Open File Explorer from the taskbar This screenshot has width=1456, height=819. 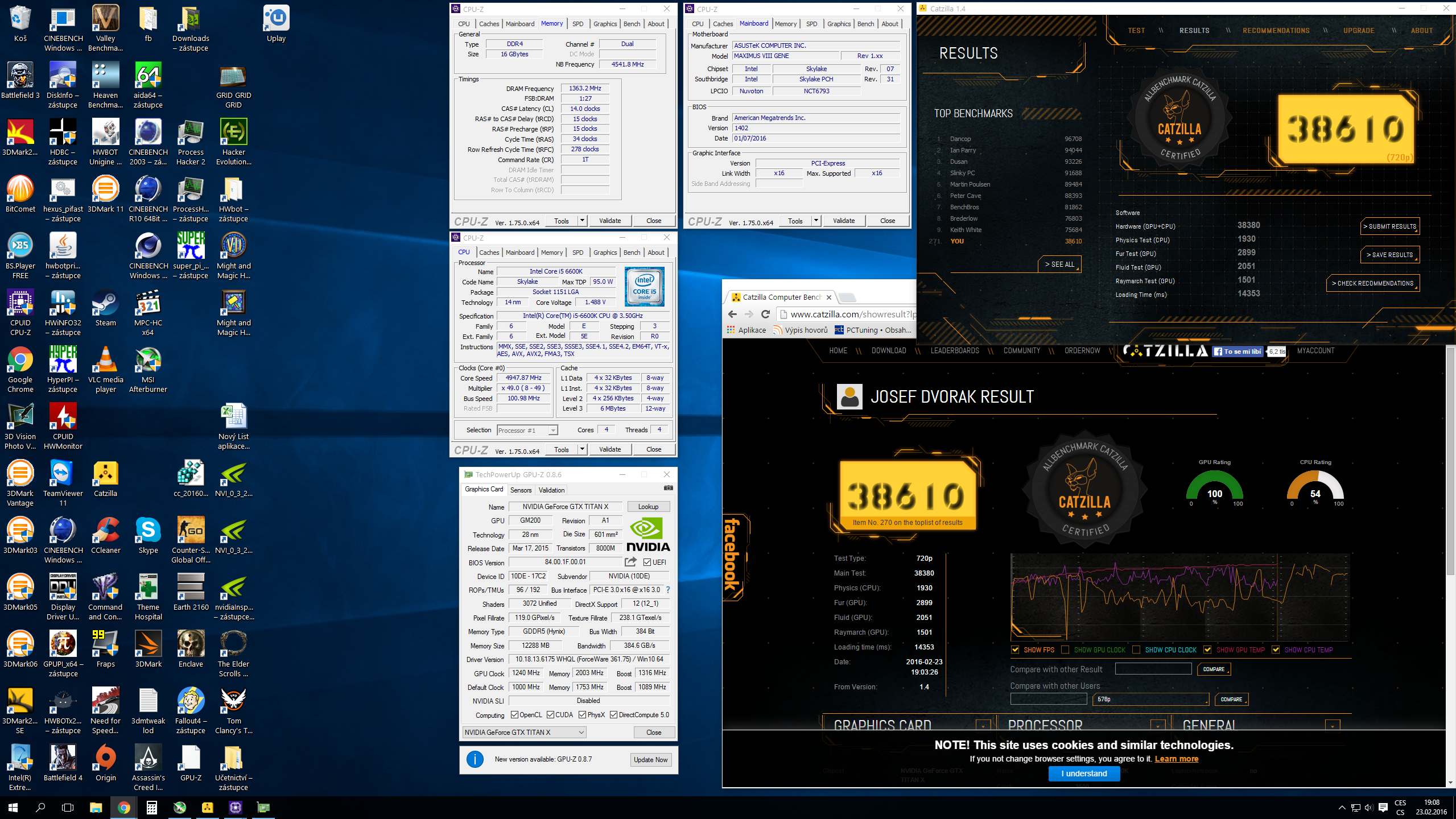click(96, 807)
